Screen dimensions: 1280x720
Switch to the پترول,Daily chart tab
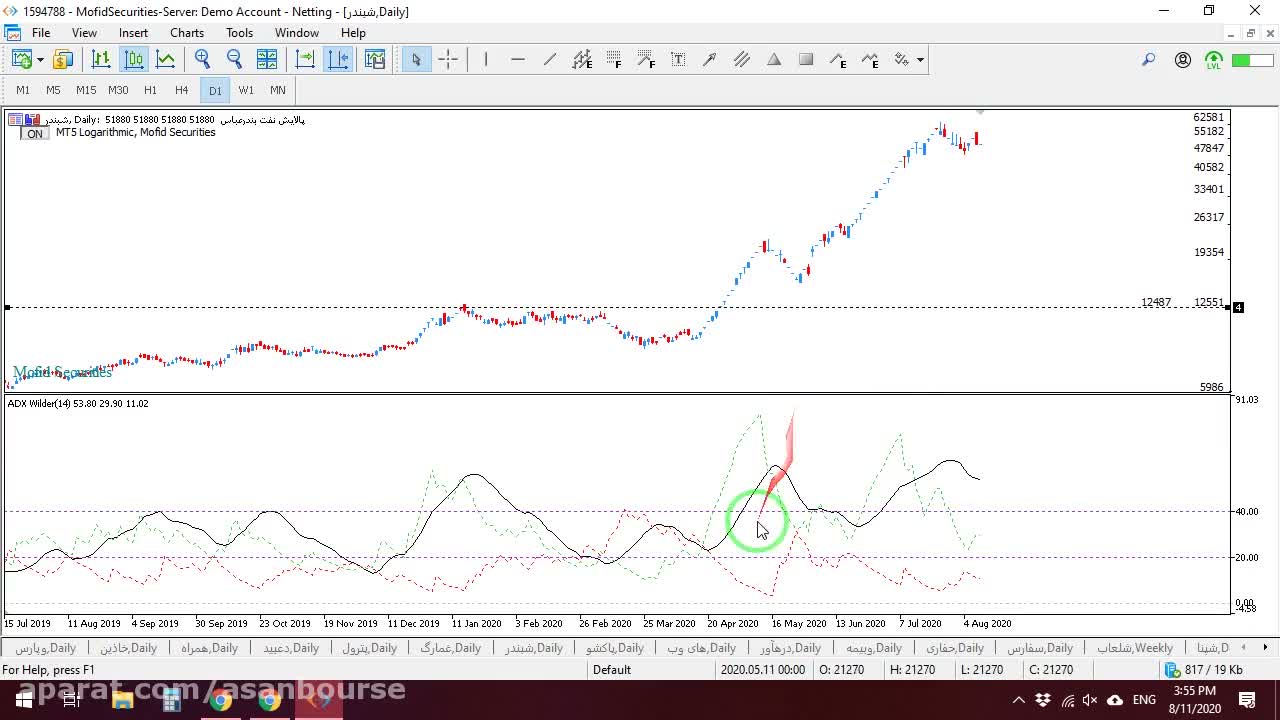coord(369,648)
